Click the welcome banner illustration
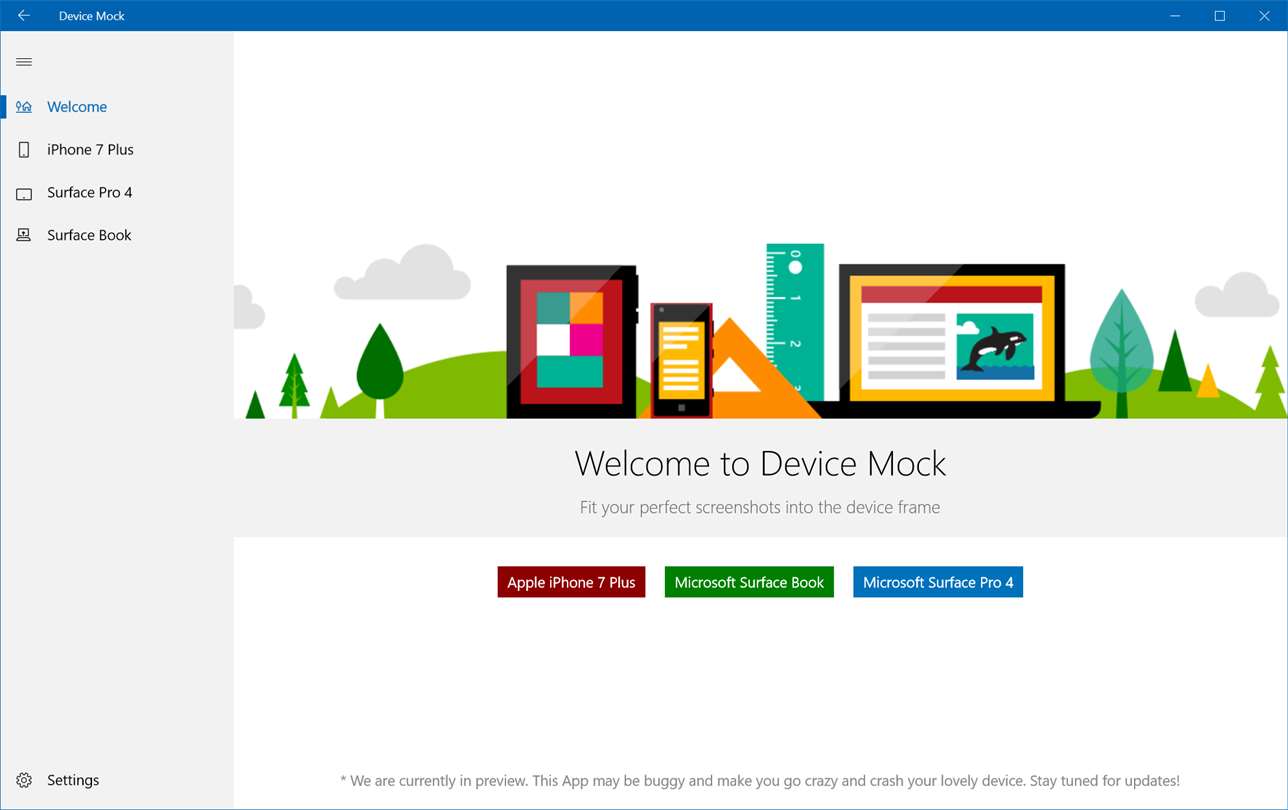 [x=760, y=330]
